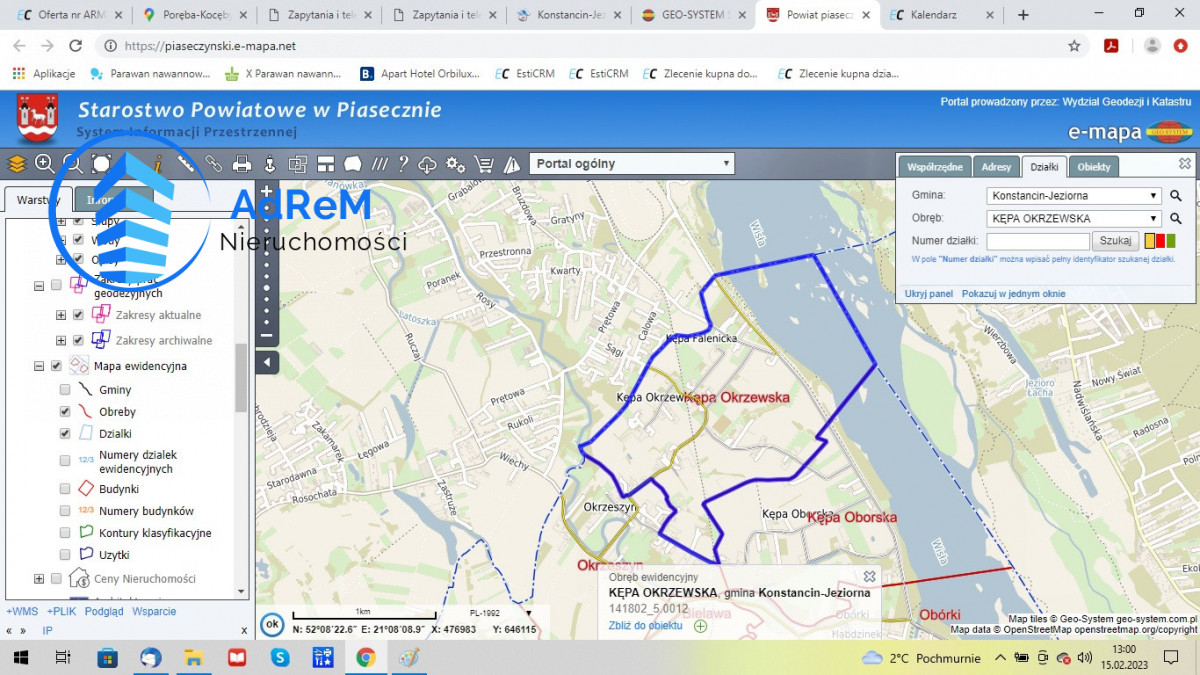Open settings gears in map toolbar
The width and height of the screenshot is (1200, 675).
456,164
